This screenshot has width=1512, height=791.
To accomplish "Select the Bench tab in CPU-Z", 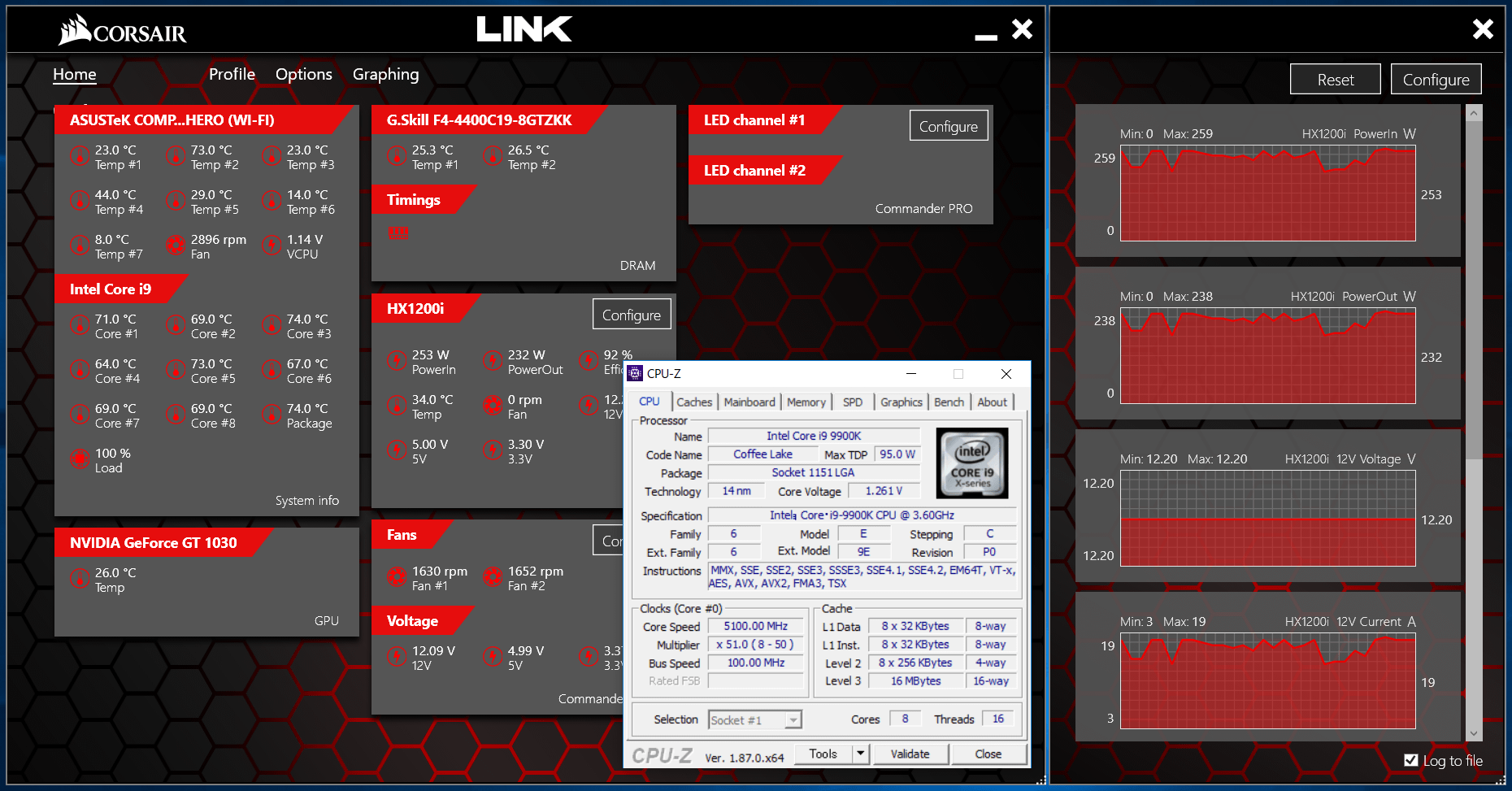I will (x=949, y=402).
